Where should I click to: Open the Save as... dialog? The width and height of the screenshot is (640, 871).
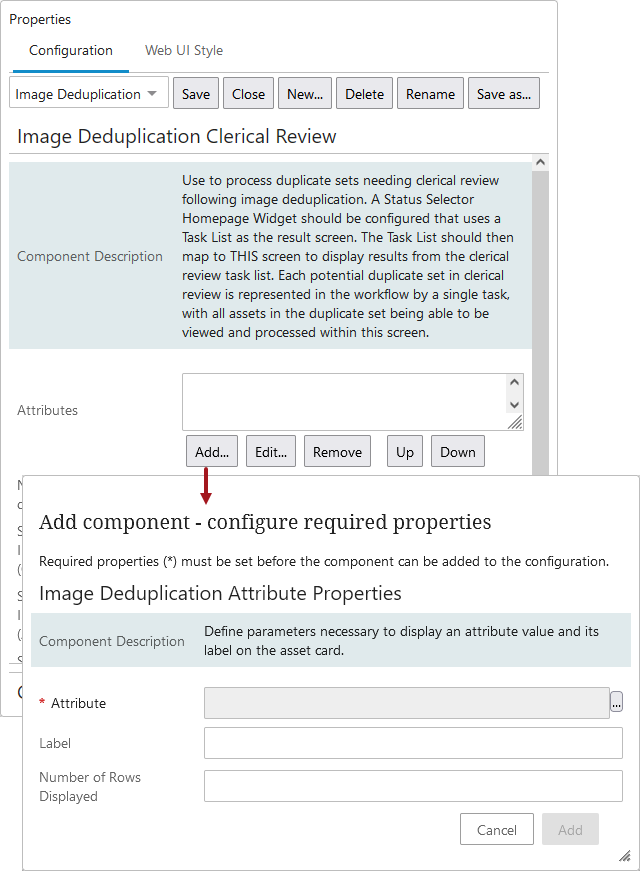pyautogui.click(x=504, y=94)
